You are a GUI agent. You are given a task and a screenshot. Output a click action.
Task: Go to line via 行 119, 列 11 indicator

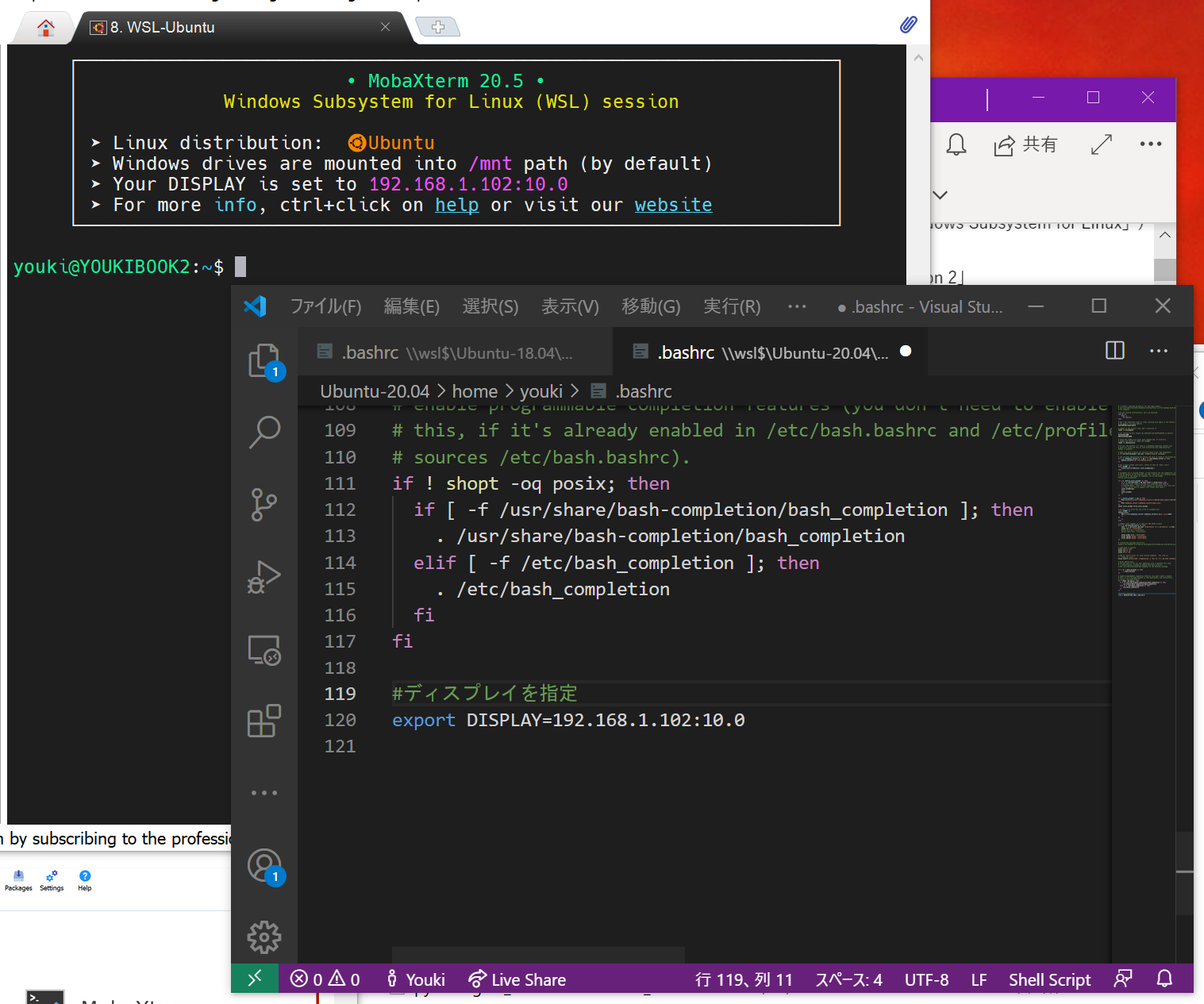click(x=744, y=979)
